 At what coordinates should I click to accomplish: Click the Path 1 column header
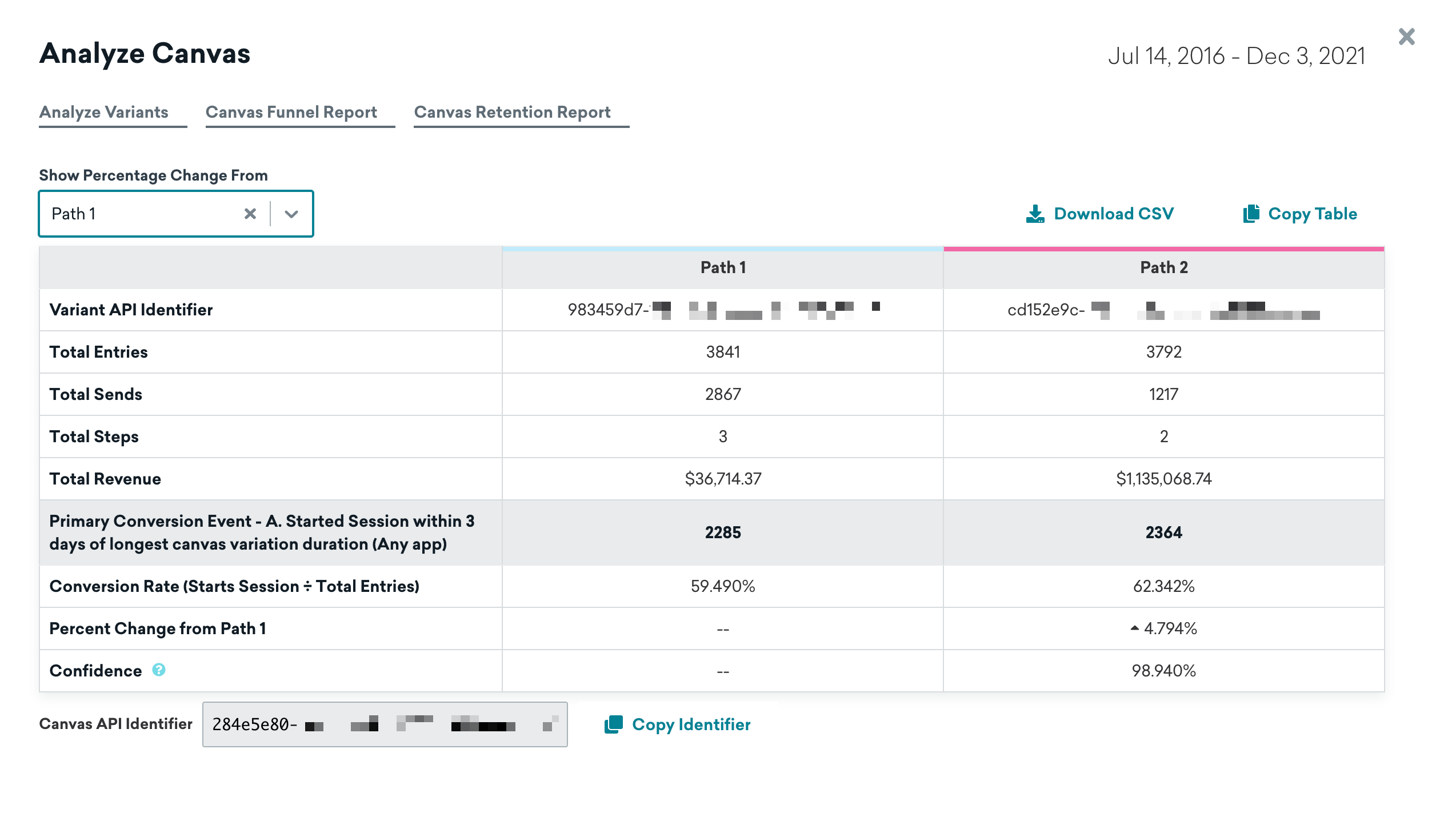pos(722,267)
